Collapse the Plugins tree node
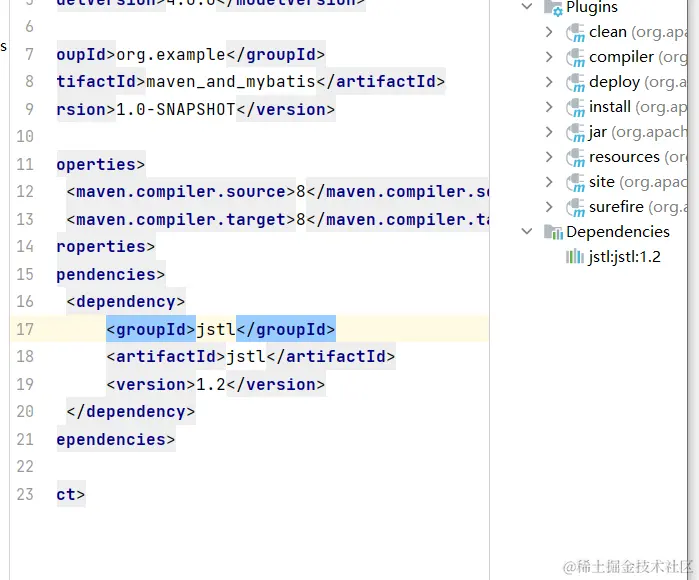The image size is (699, 580). [527, 7]
